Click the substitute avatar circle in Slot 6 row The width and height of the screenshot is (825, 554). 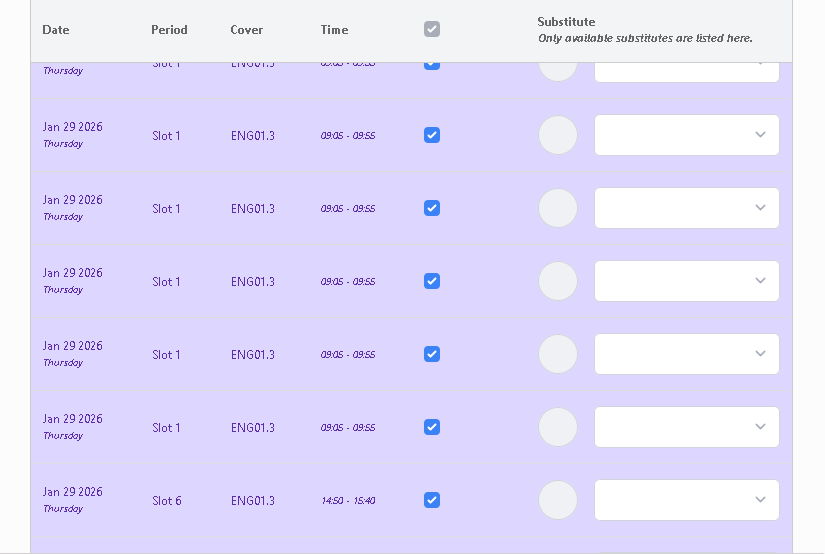click(x=558, y=500)
